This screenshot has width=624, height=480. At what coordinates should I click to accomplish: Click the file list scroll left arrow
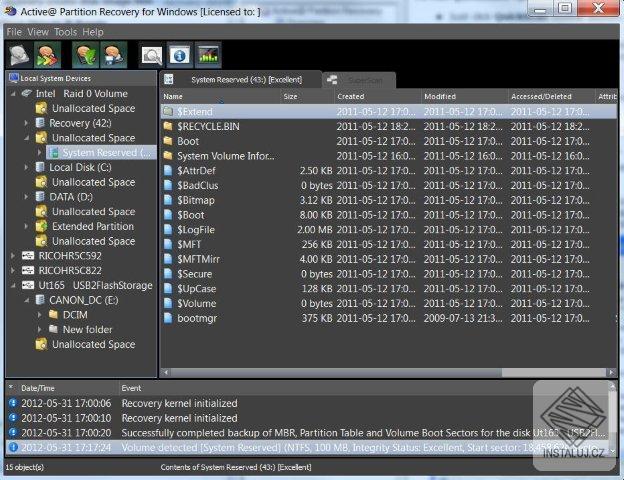(166, 373)
